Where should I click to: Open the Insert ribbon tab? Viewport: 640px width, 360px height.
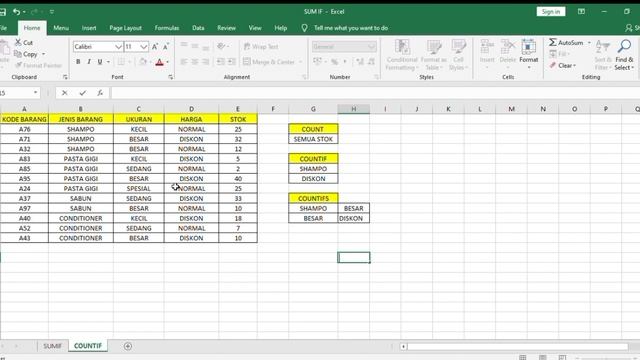(x=89, y=28)
